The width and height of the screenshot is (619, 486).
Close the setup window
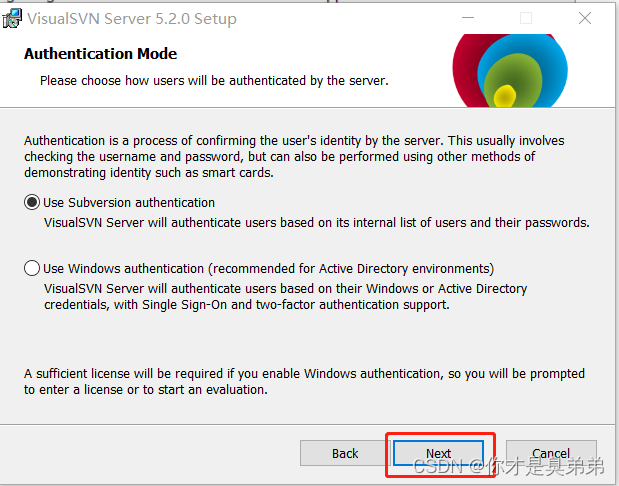pyautogui.click(x=585, y=18)
